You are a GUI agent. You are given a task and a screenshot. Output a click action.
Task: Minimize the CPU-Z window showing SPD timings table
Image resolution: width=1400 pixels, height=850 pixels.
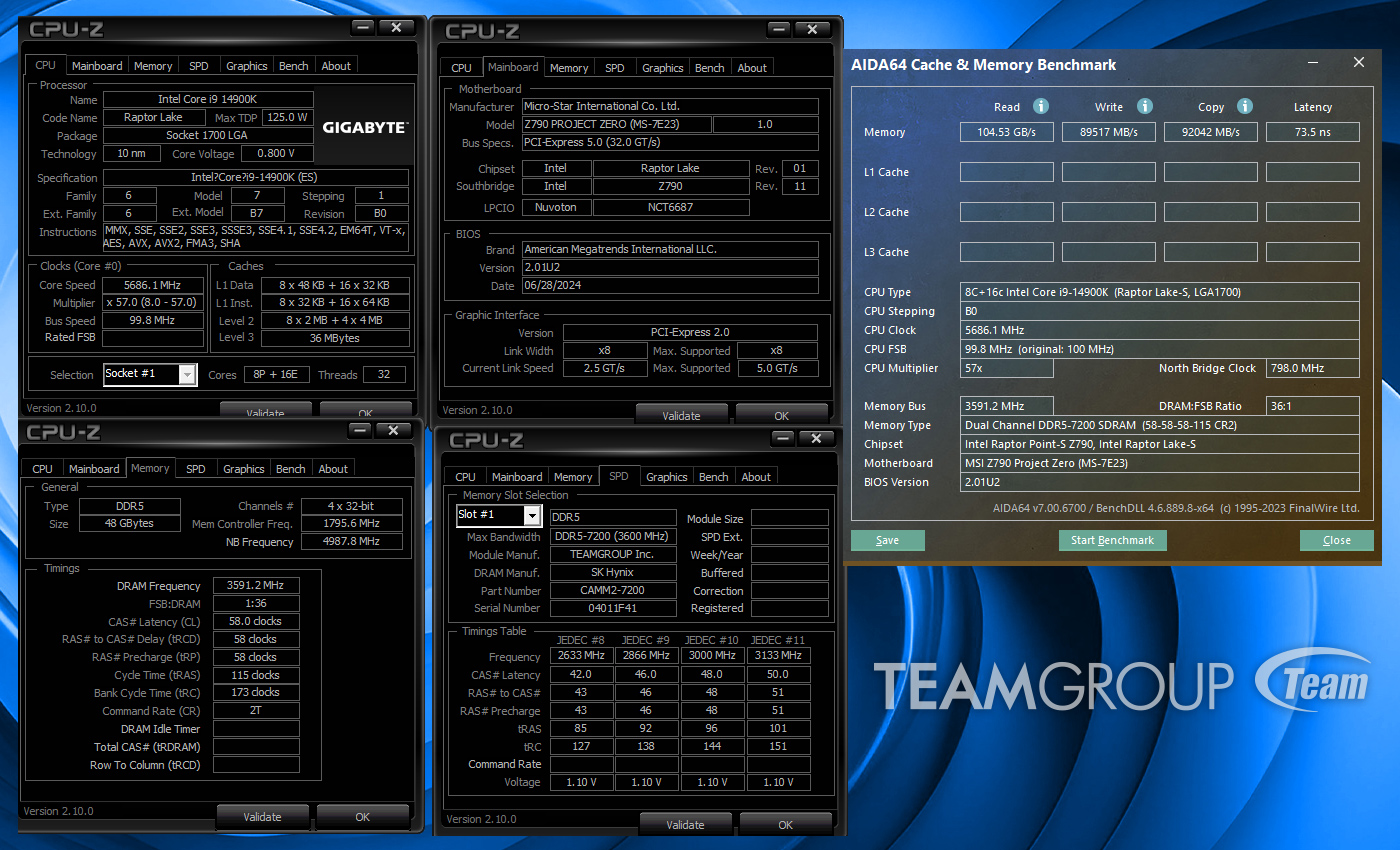coord(785,439)
